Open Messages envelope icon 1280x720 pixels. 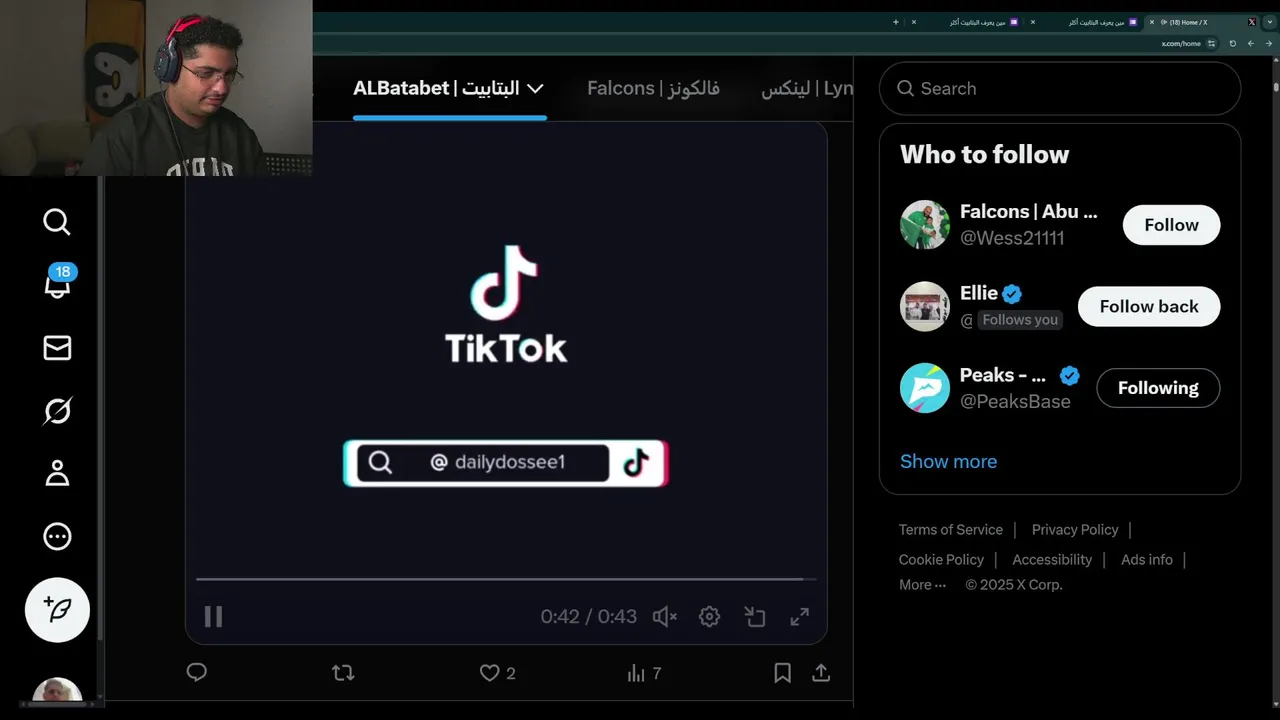[57, 348]
